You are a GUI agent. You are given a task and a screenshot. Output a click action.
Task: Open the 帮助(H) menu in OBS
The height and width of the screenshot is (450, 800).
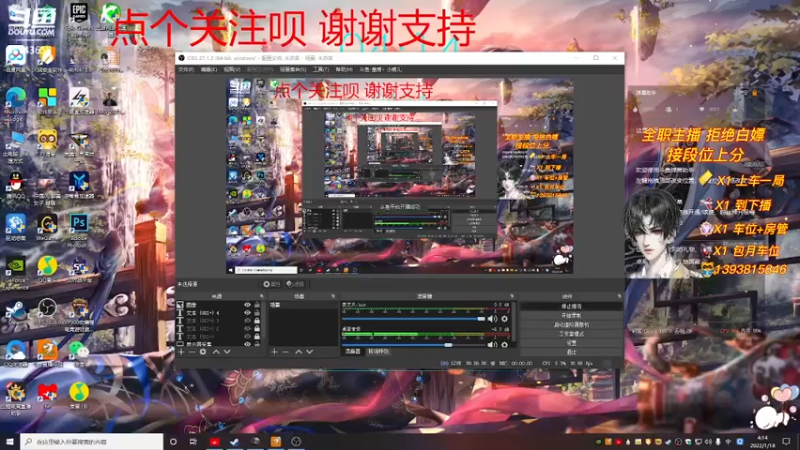click(x=344, y=69)
